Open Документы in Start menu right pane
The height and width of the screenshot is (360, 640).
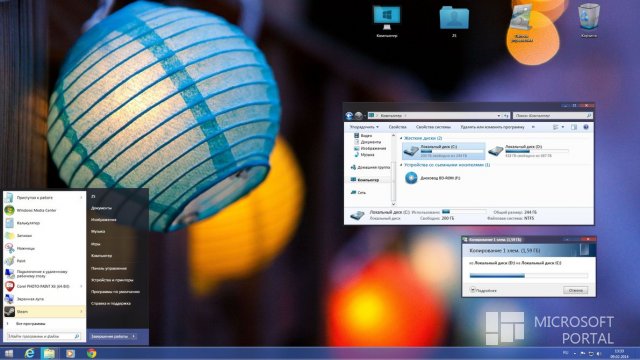pyautogui.click(x=101, y=208)
